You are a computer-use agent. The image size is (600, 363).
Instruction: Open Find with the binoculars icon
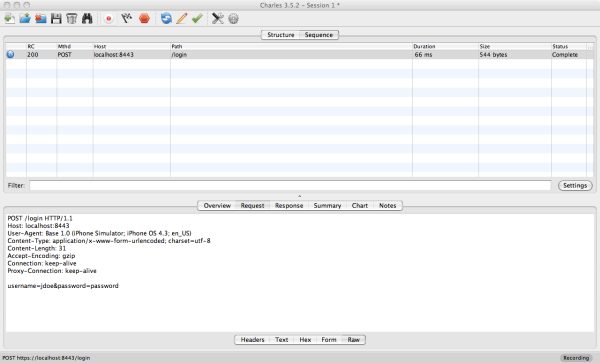(x=87, y=18)
